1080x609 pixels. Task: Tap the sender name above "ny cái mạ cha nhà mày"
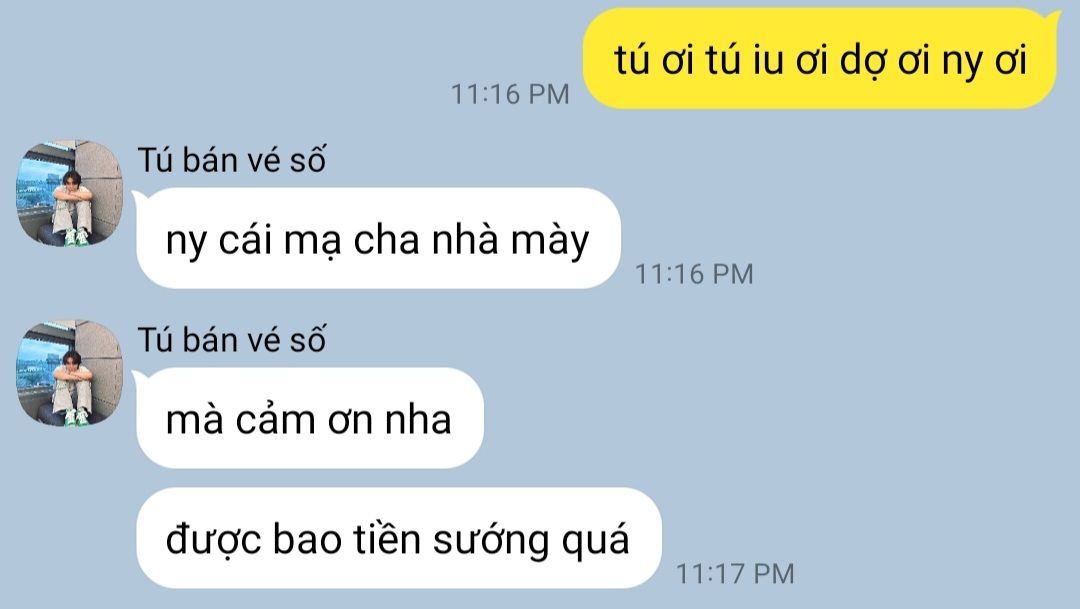[231, 160]
